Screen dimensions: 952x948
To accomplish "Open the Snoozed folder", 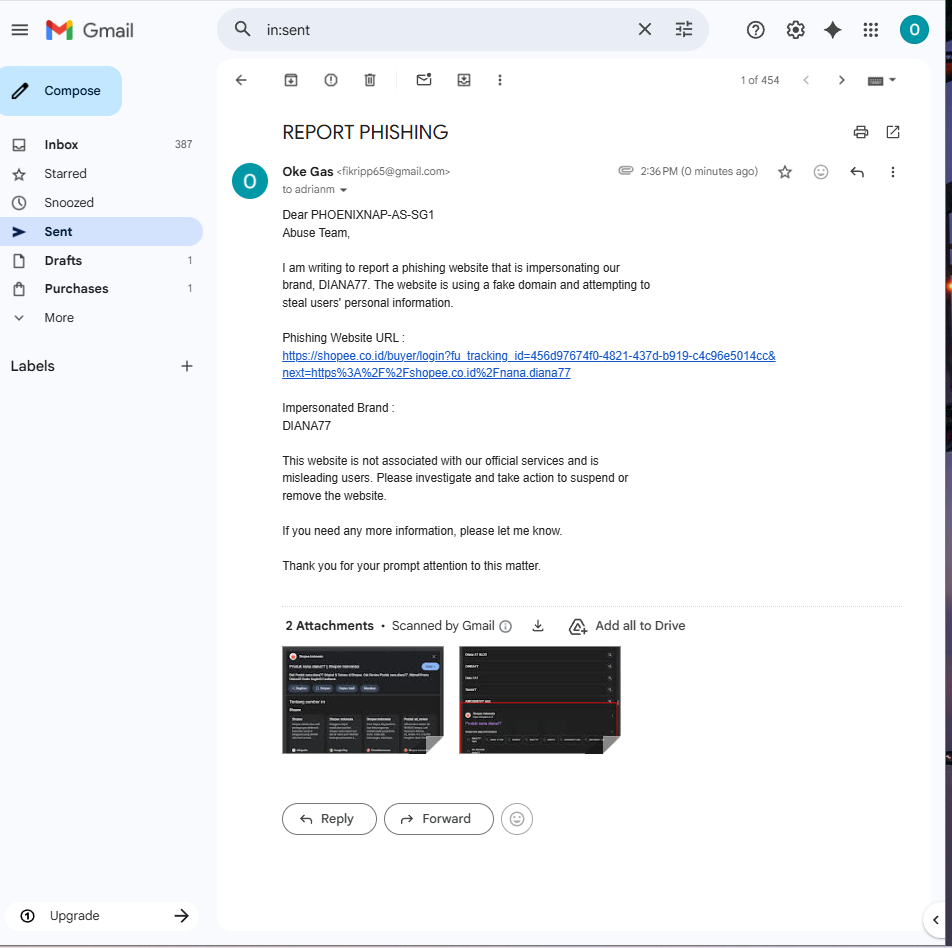I will (101, 203).
